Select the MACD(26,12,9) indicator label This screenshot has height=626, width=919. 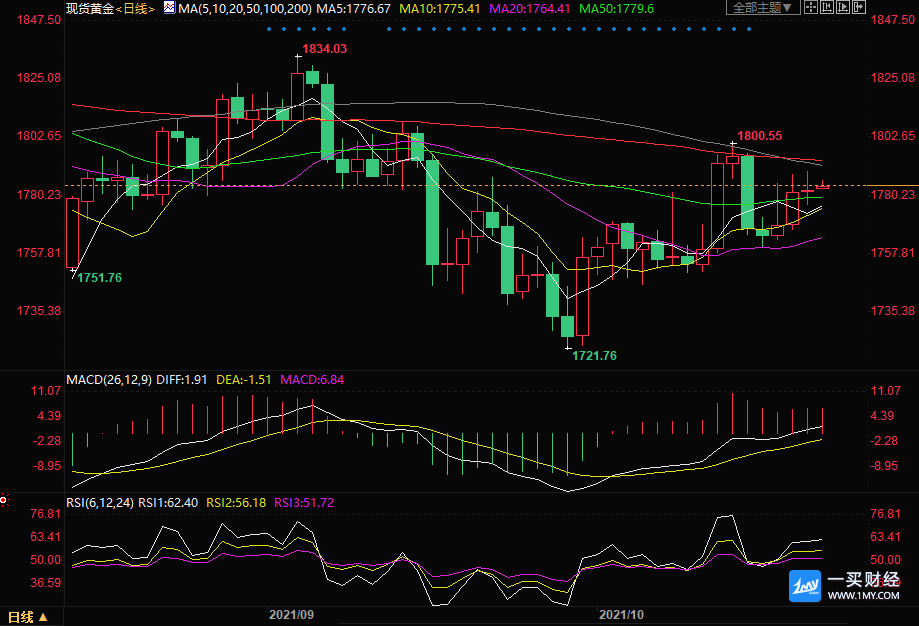pos(109,380)
